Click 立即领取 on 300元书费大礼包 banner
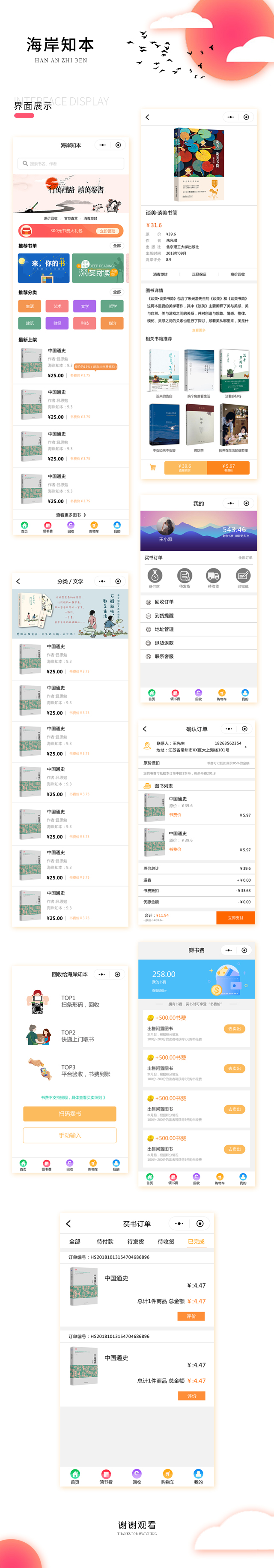Viewport: 274px width, 1568px height. coord(107,231)
